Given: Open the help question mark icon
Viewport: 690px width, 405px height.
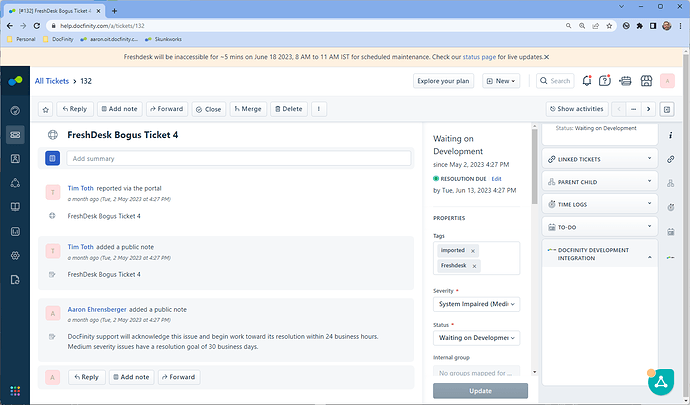Looking at the screenshot, I should (605, 81).
